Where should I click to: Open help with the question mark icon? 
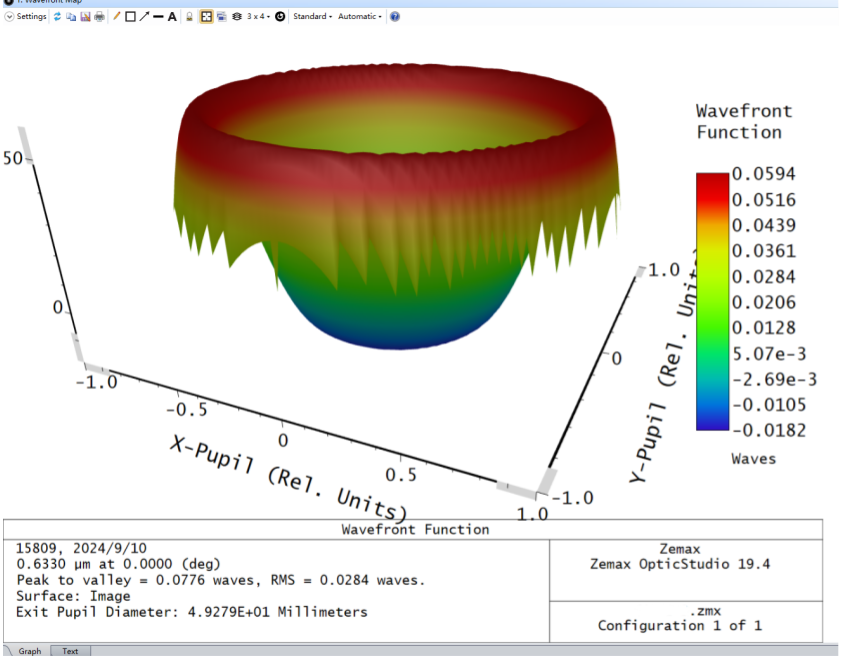pyautogui.click(x=395, y=17)
